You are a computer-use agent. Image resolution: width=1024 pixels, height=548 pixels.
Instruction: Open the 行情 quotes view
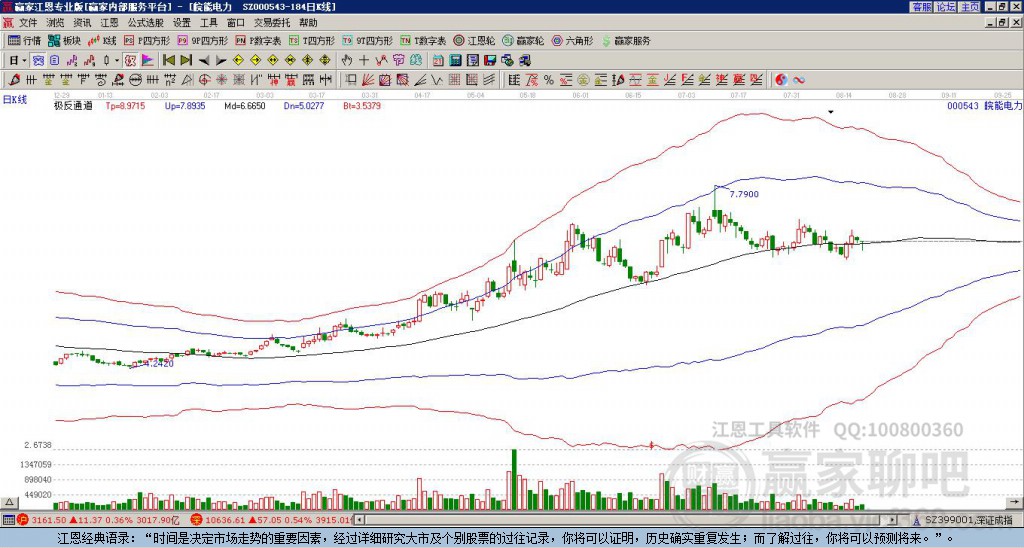(x=24, y=40)
